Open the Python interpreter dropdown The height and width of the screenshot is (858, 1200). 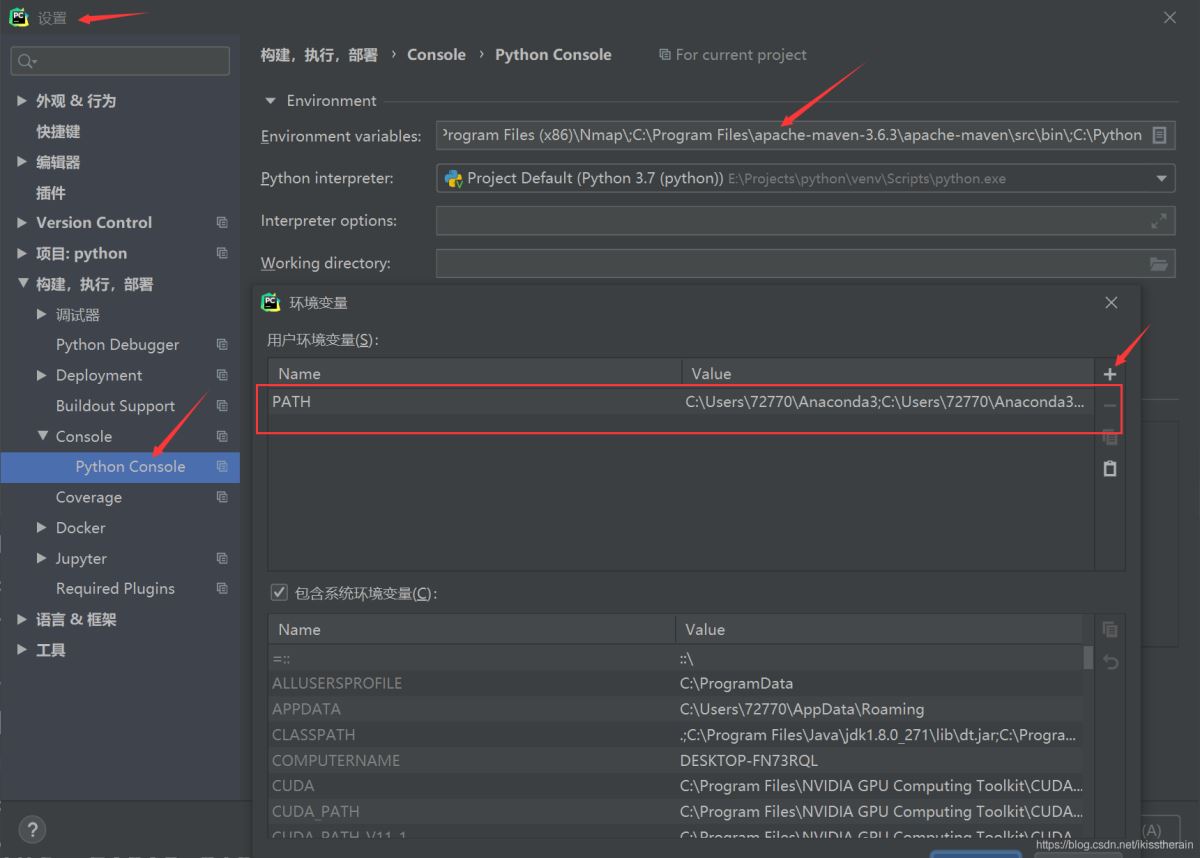point(1161,179)
